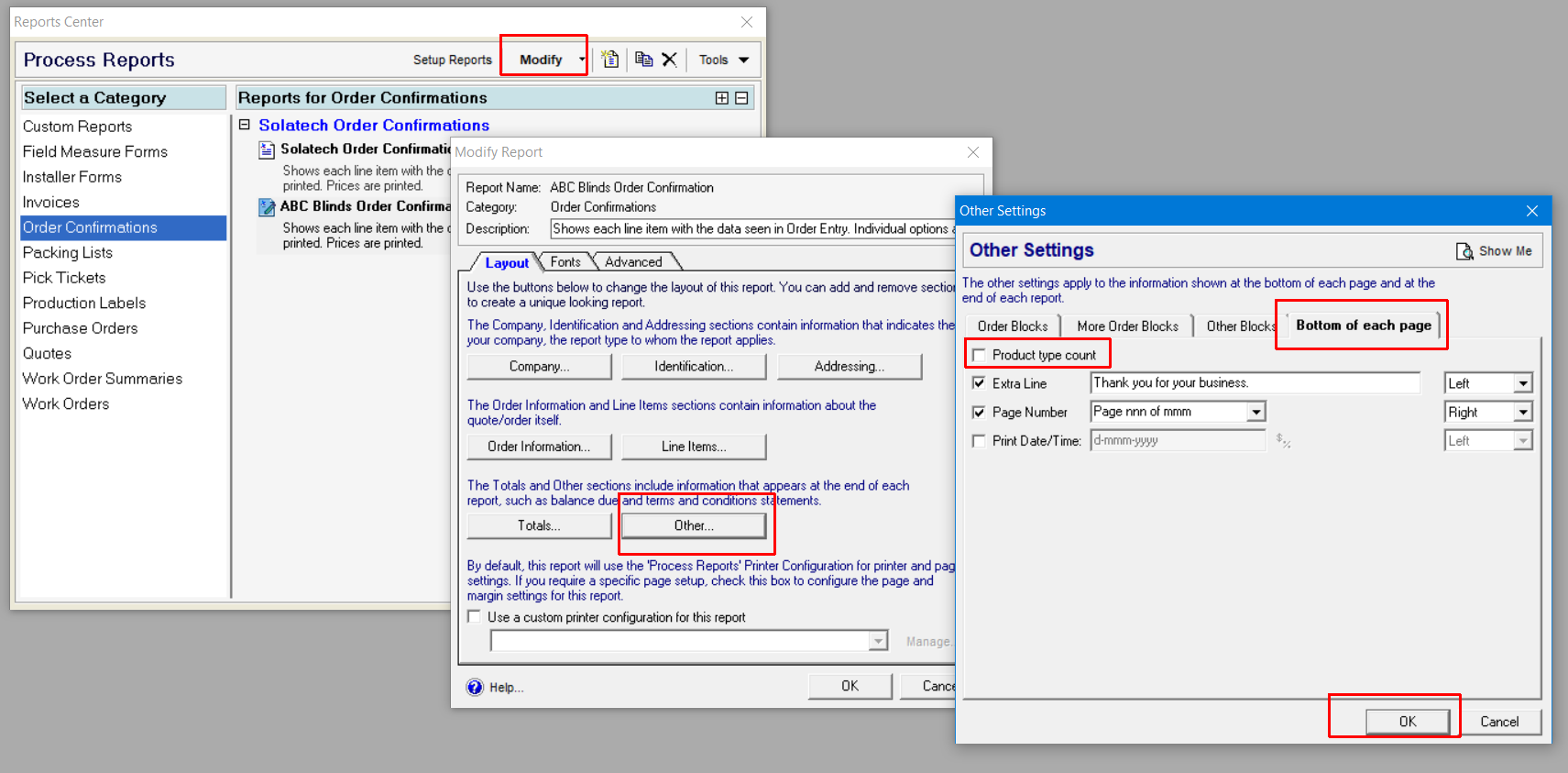Confirm Other Settings with the OK button
Image resolution: width=1568 pixels, height=773 pixels.
pos(1408,722)
